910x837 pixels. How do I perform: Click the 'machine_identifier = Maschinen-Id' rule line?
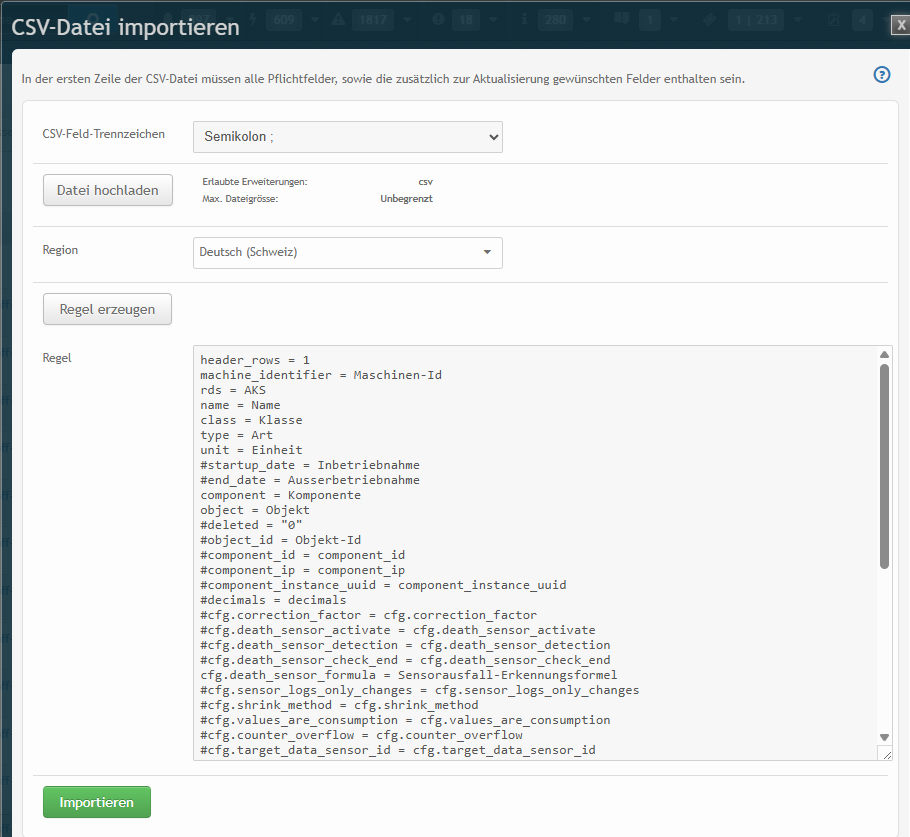pos(321,375)
